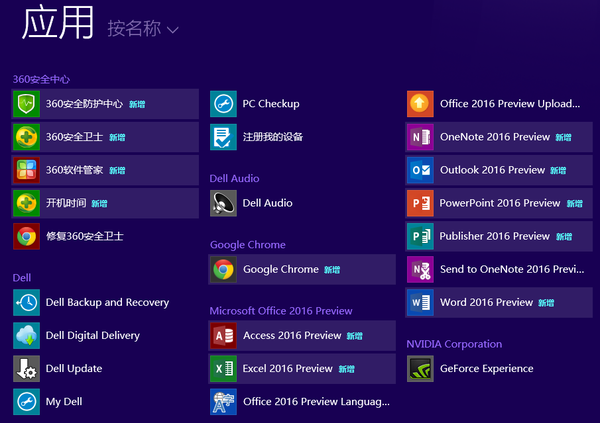
Task: Click the 360安全防护中心 label text
Action: (x=84, y=104)
